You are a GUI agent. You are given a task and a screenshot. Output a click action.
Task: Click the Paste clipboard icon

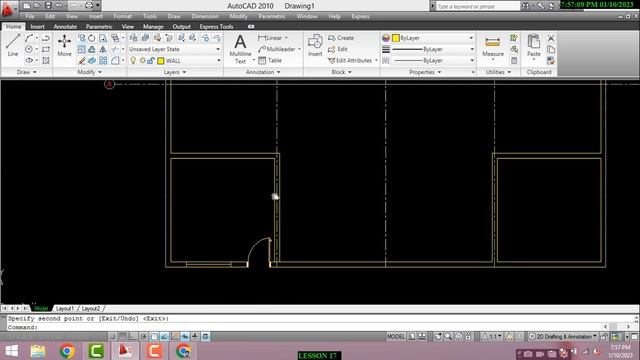tap(534, 45)
